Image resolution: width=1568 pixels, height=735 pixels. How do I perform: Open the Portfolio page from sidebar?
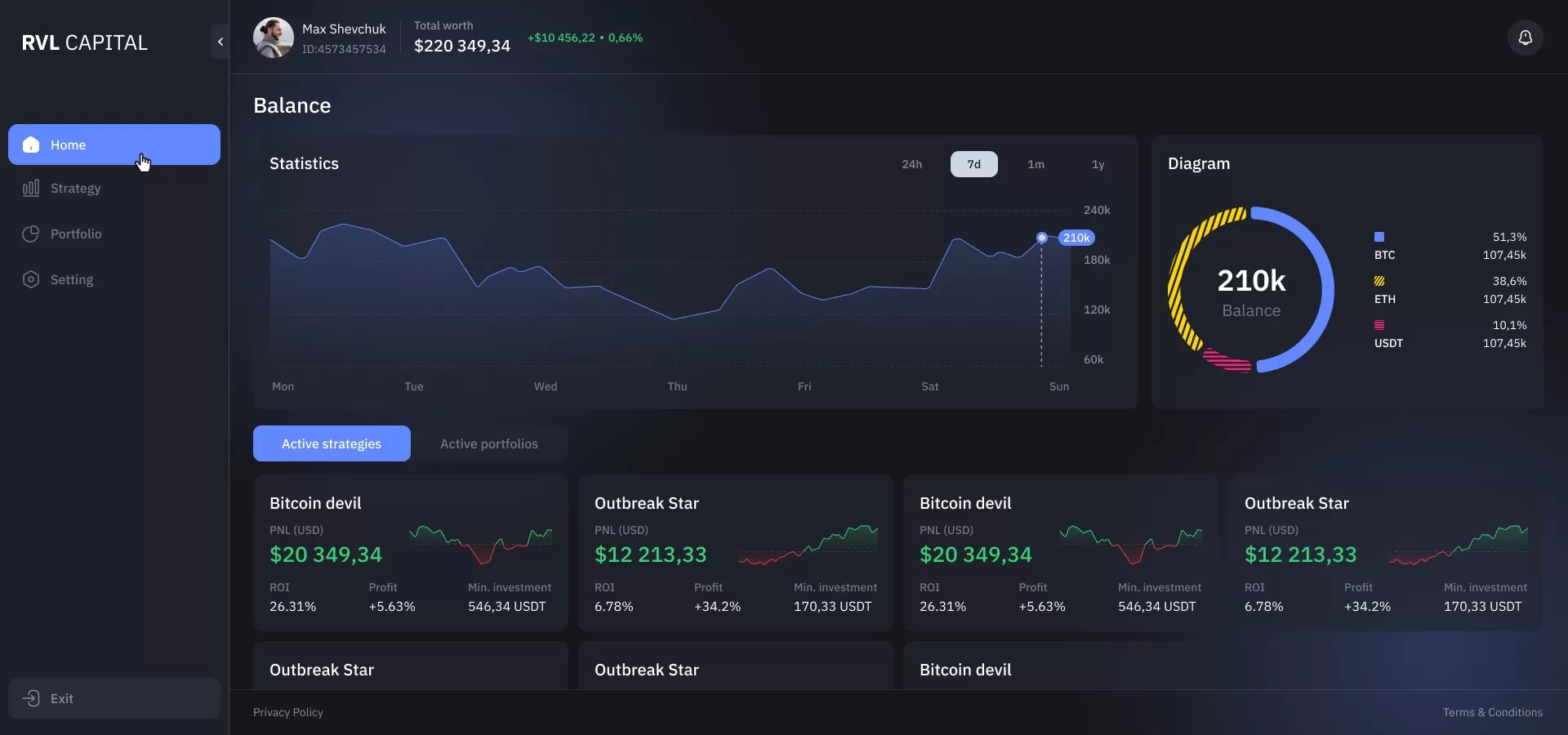click(75, 234)
